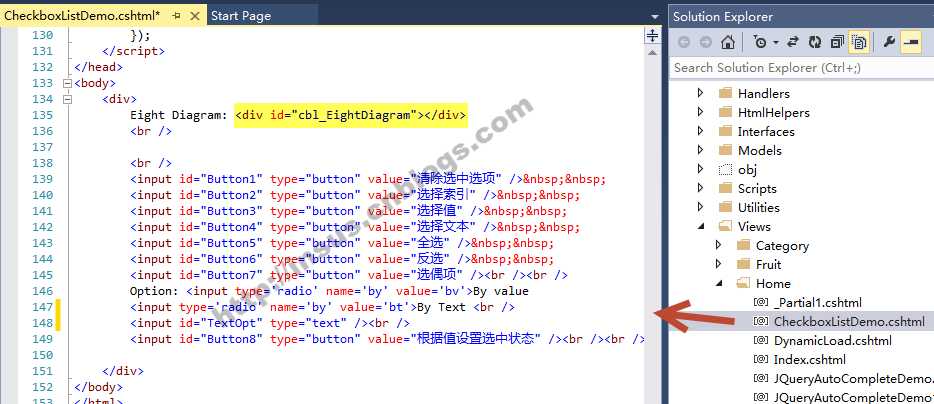Expand the Fruit folder

(x=720, y=264)
